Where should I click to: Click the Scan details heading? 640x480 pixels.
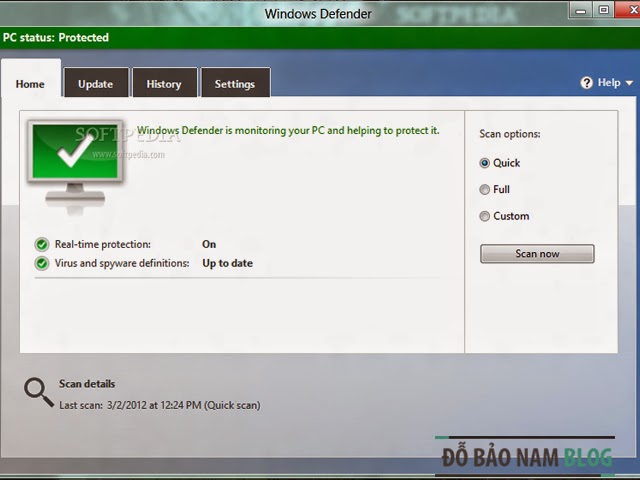tap(87, 384)
